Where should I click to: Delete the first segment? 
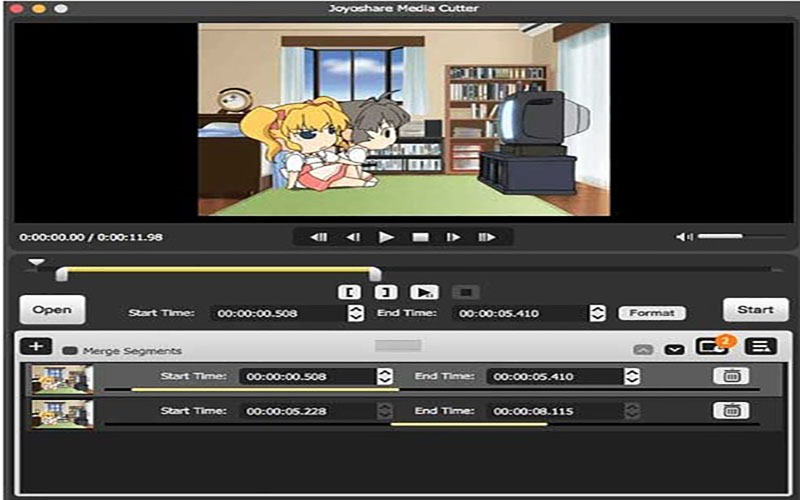coord(731,376)
